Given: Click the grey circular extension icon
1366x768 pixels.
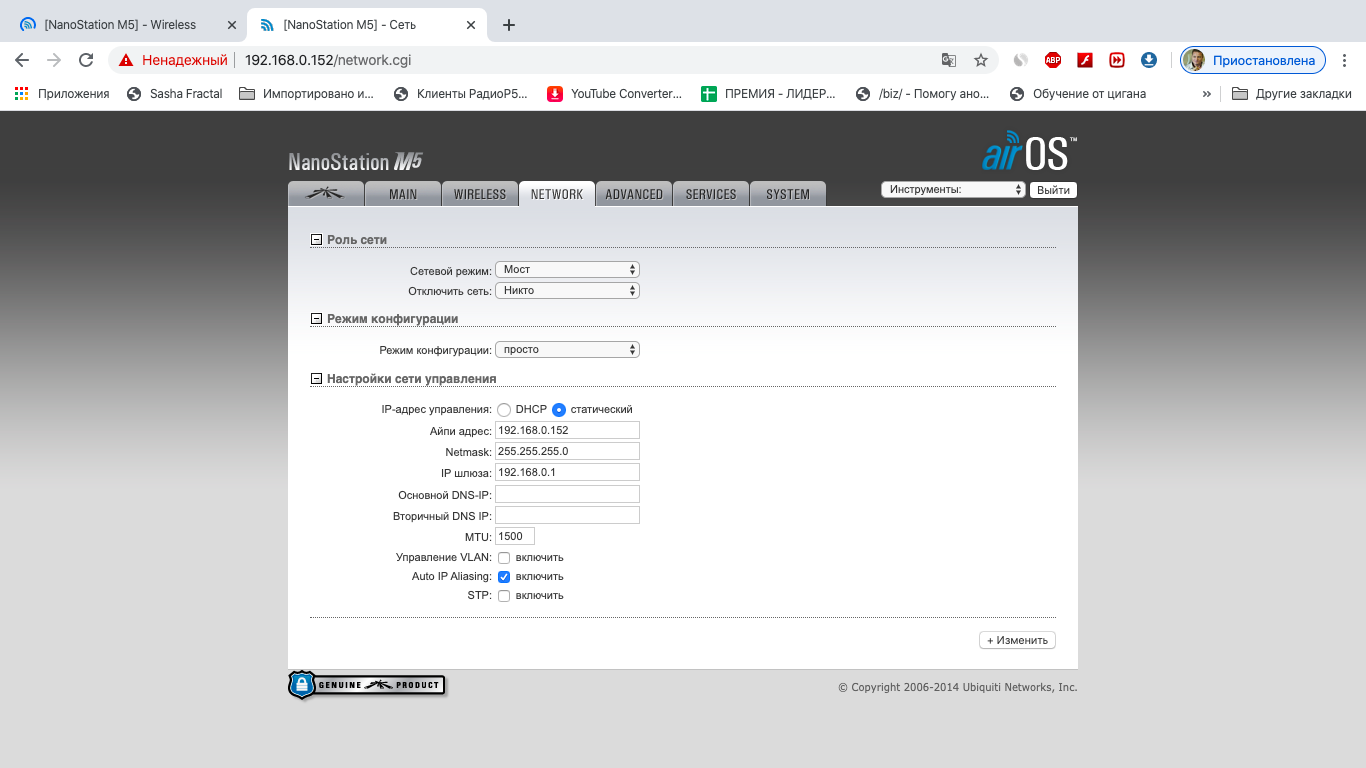Looking at the screenshot, I should 1020,60.
